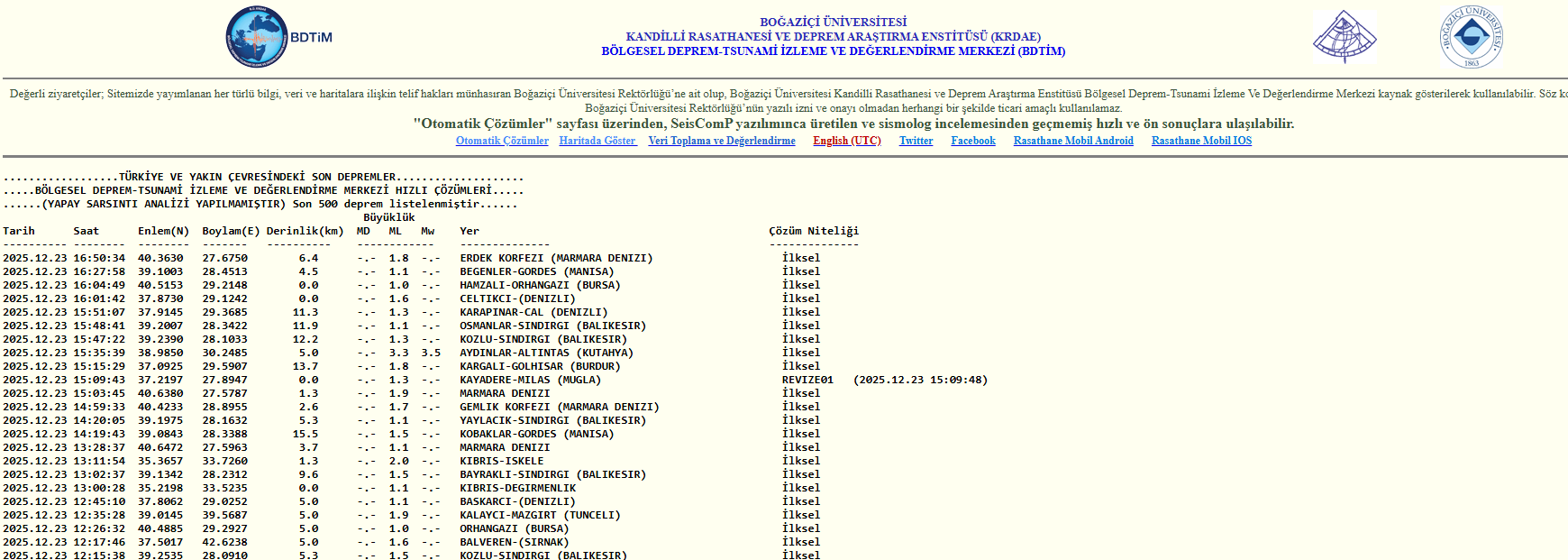Click the Derinlik(km) column header
The width and height of the screenshot is (1568, 560).
tap(305, 231)
